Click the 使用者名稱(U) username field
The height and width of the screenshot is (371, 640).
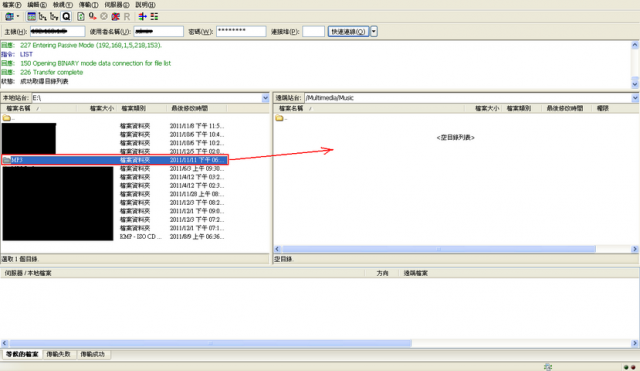click(158, 31)
